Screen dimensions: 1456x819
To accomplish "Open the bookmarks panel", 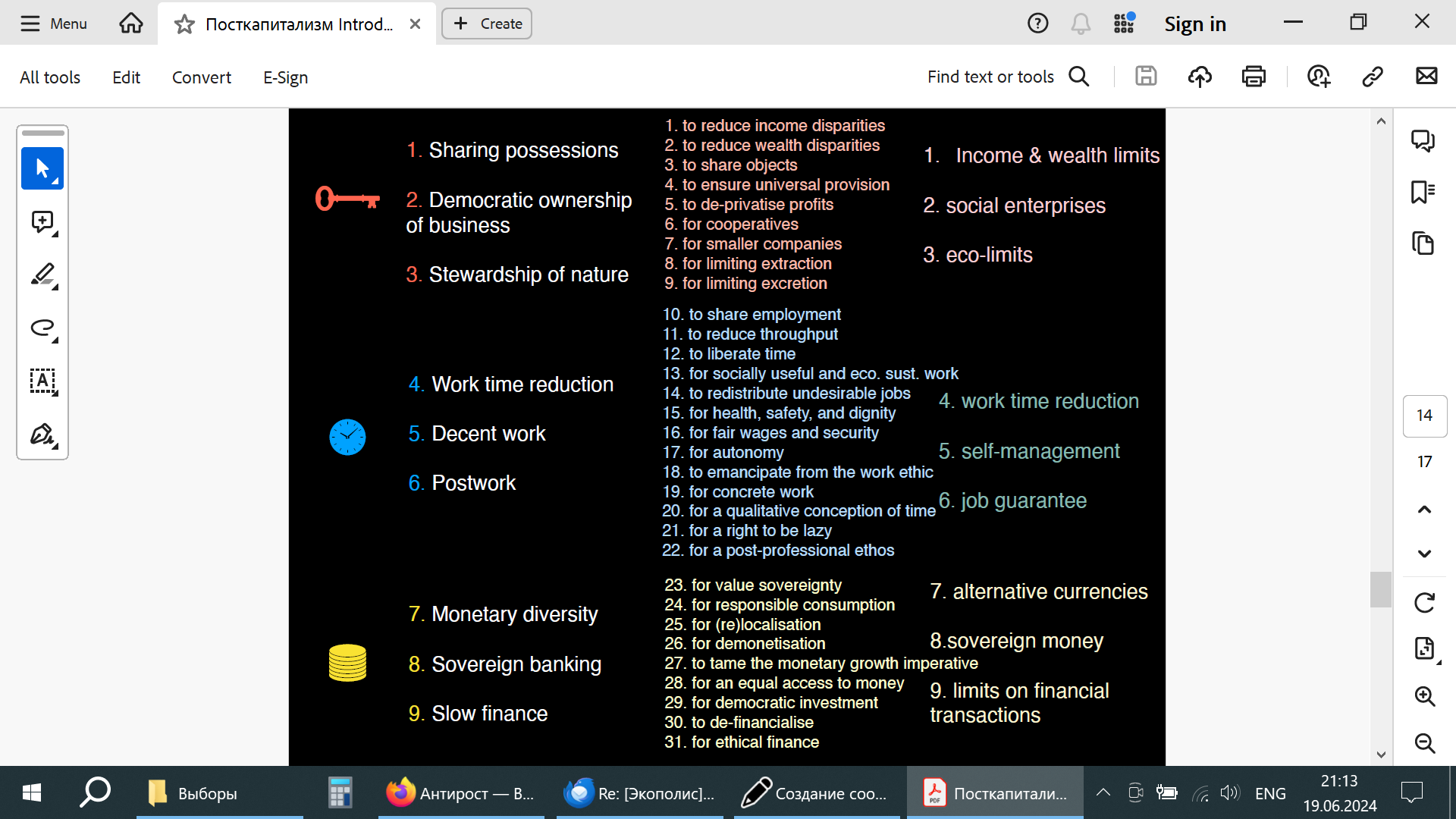I will tap(1423, 192).
